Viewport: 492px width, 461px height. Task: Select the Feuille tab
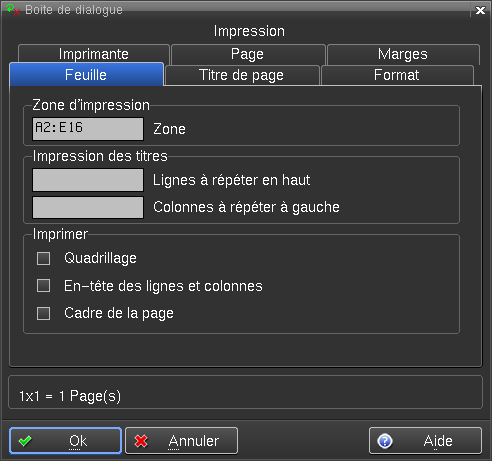86,74
